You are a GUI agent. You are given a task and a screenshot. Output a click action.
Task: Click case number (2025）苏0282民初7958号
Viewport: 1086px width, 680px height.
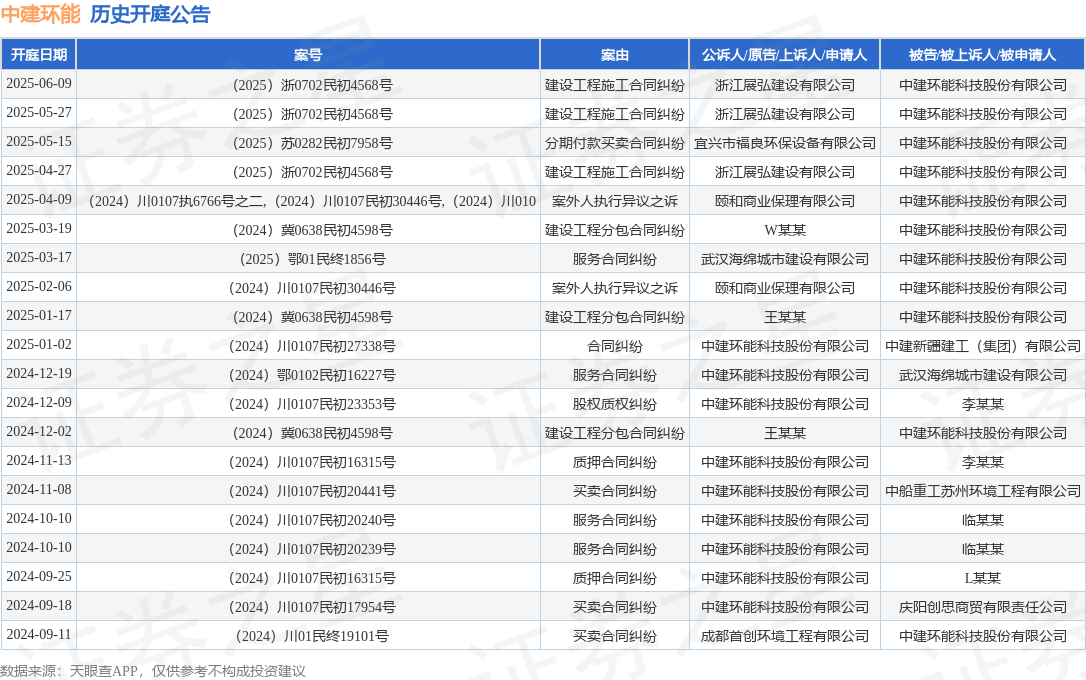312,143
